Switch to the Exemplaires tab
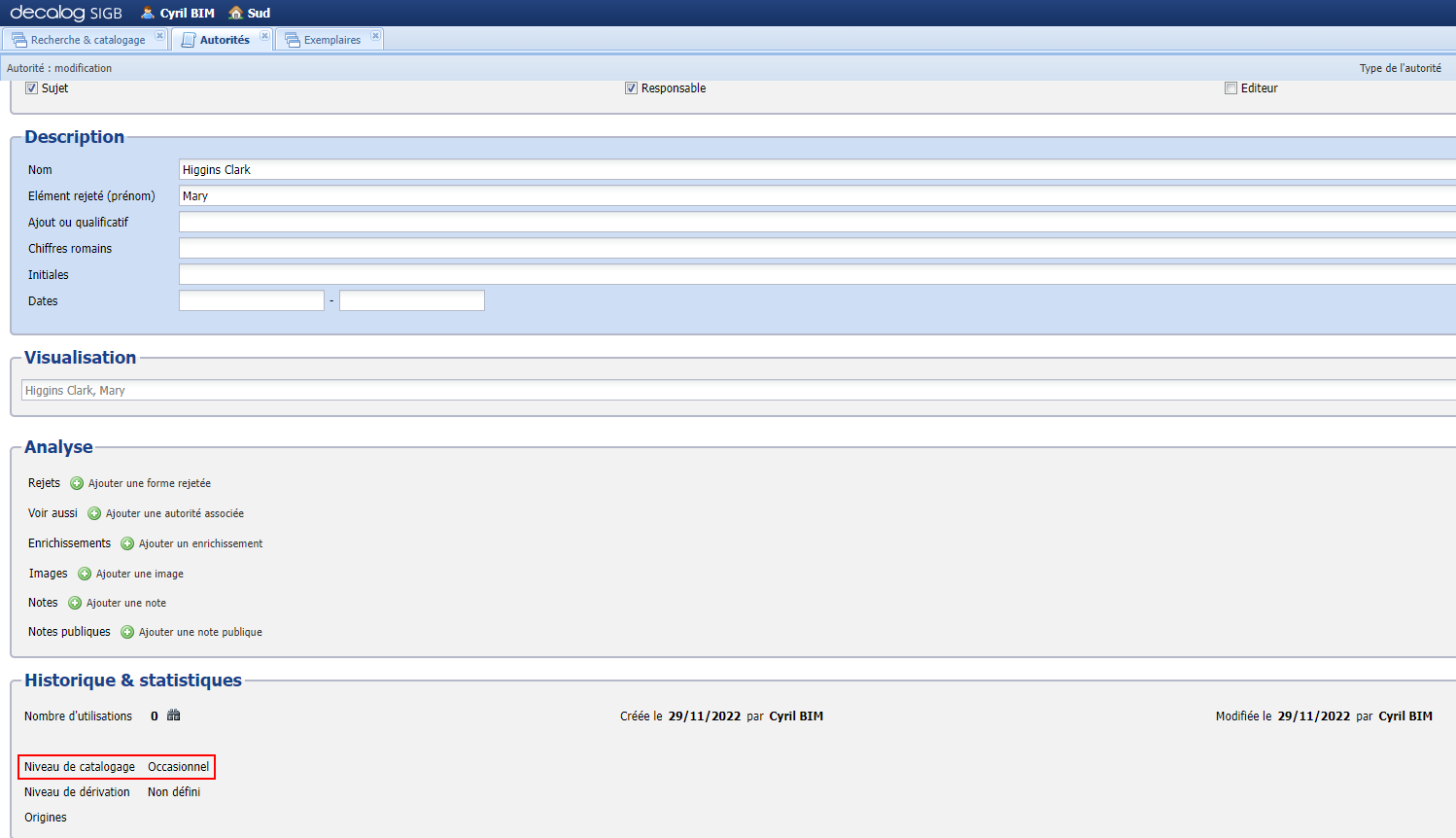Image resolution: width=1456 pixels, height=838 pixels. pyautogui.click(x=330, y=39)
